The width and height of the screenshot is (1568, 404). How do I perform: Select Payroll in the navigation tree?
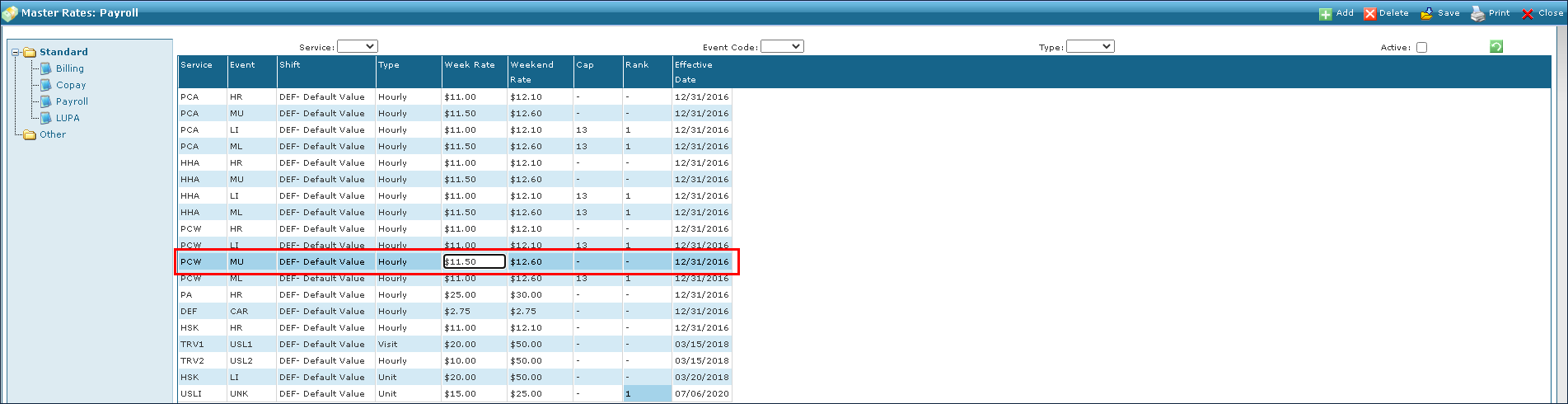[x=72, y=101]
